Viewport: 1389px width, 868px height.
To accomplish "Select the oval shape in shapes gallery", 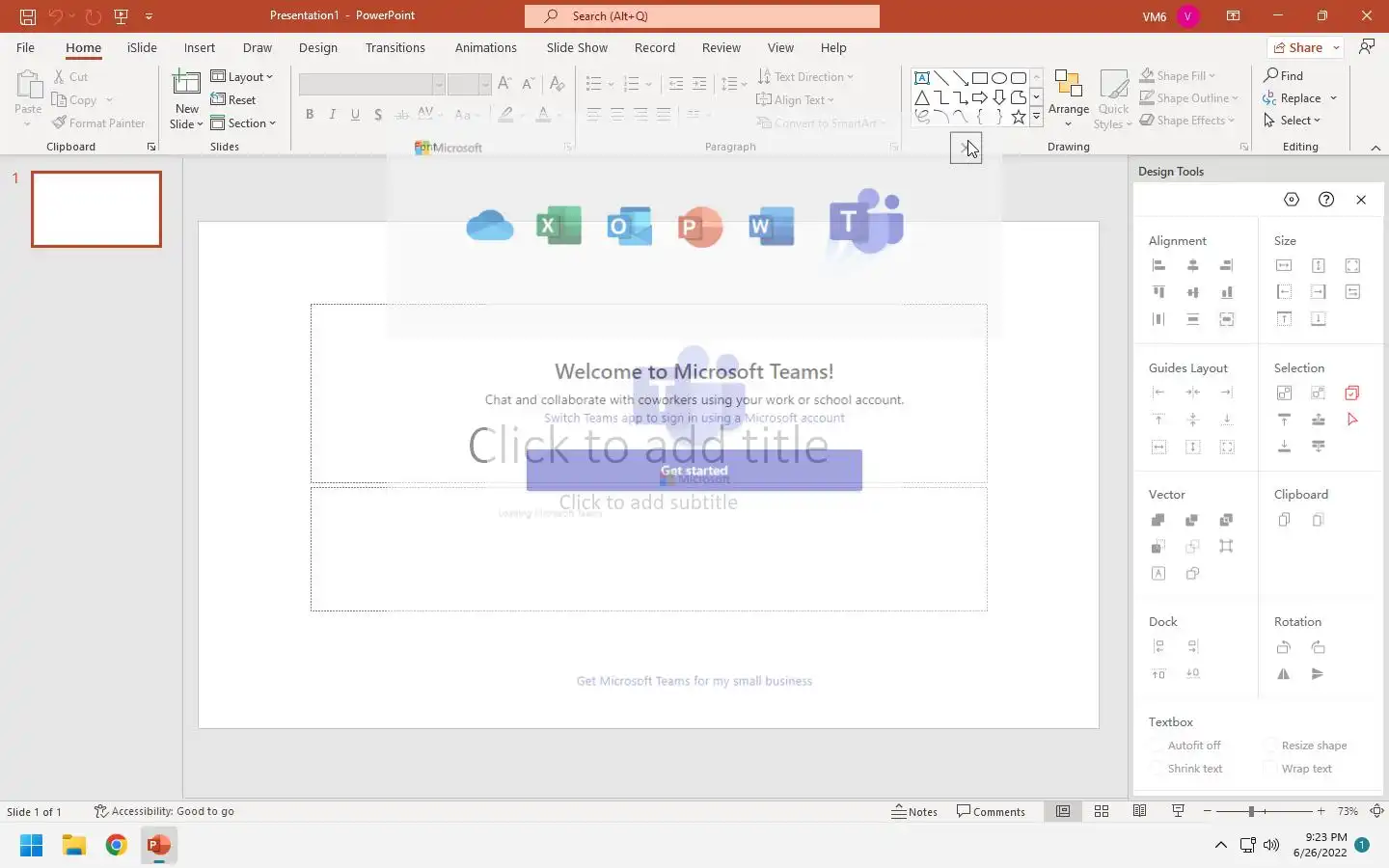I will (x=999, y=78).
